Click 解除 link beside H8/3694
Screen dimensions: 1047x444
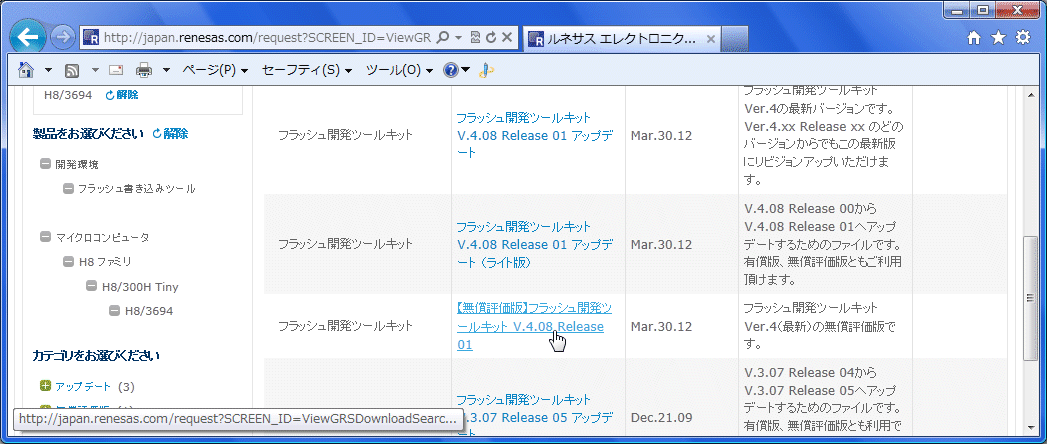pos(122,95)
